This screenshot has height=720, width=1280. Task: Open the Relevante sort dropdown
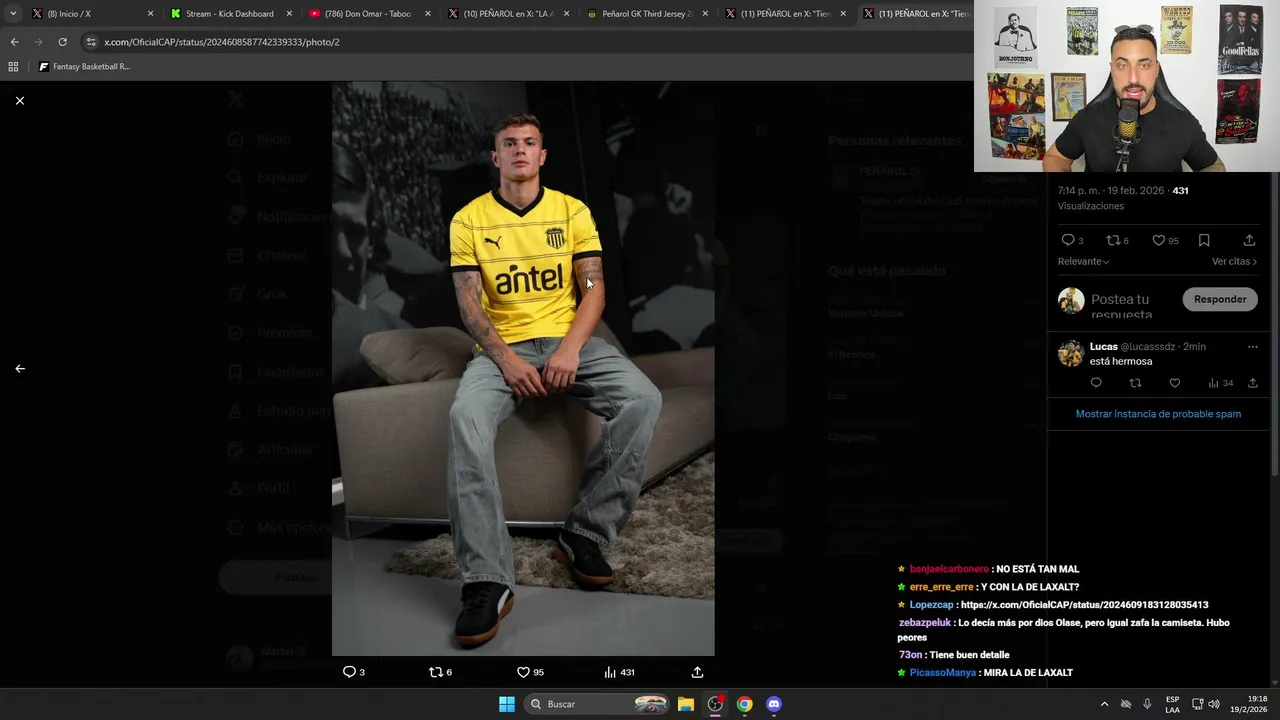pyautogui.click(x=1083, y=261)
